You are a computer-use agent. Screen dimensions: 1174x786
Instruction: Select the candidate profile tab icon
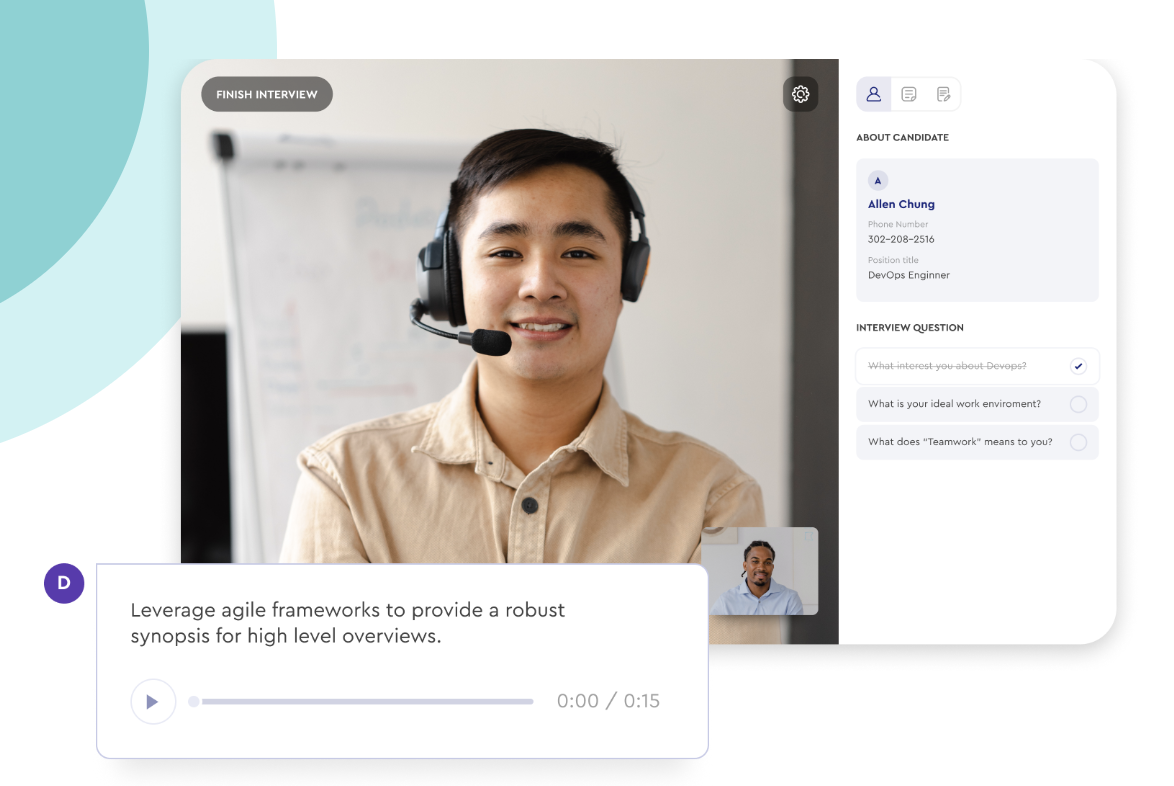click(x=874, y=94)
